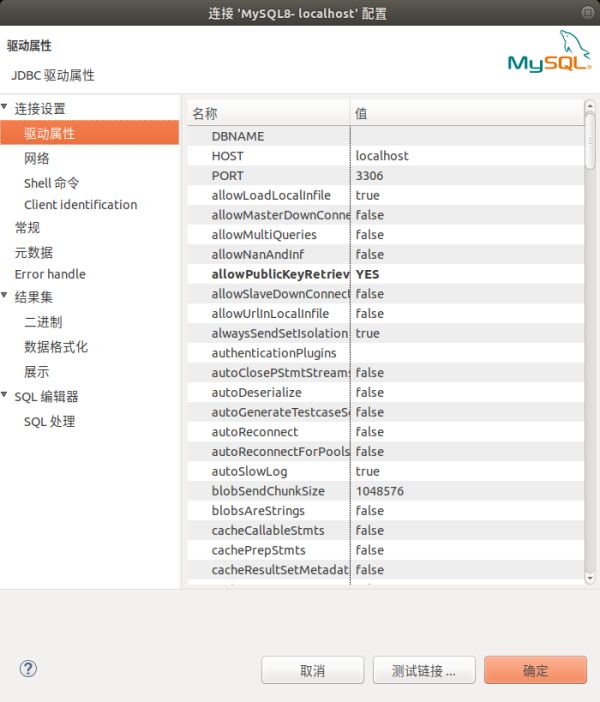The width and height of the screenshot is (600, 702).
Task: Click the property table scrollbar thumb
Action: coord(590,141)
